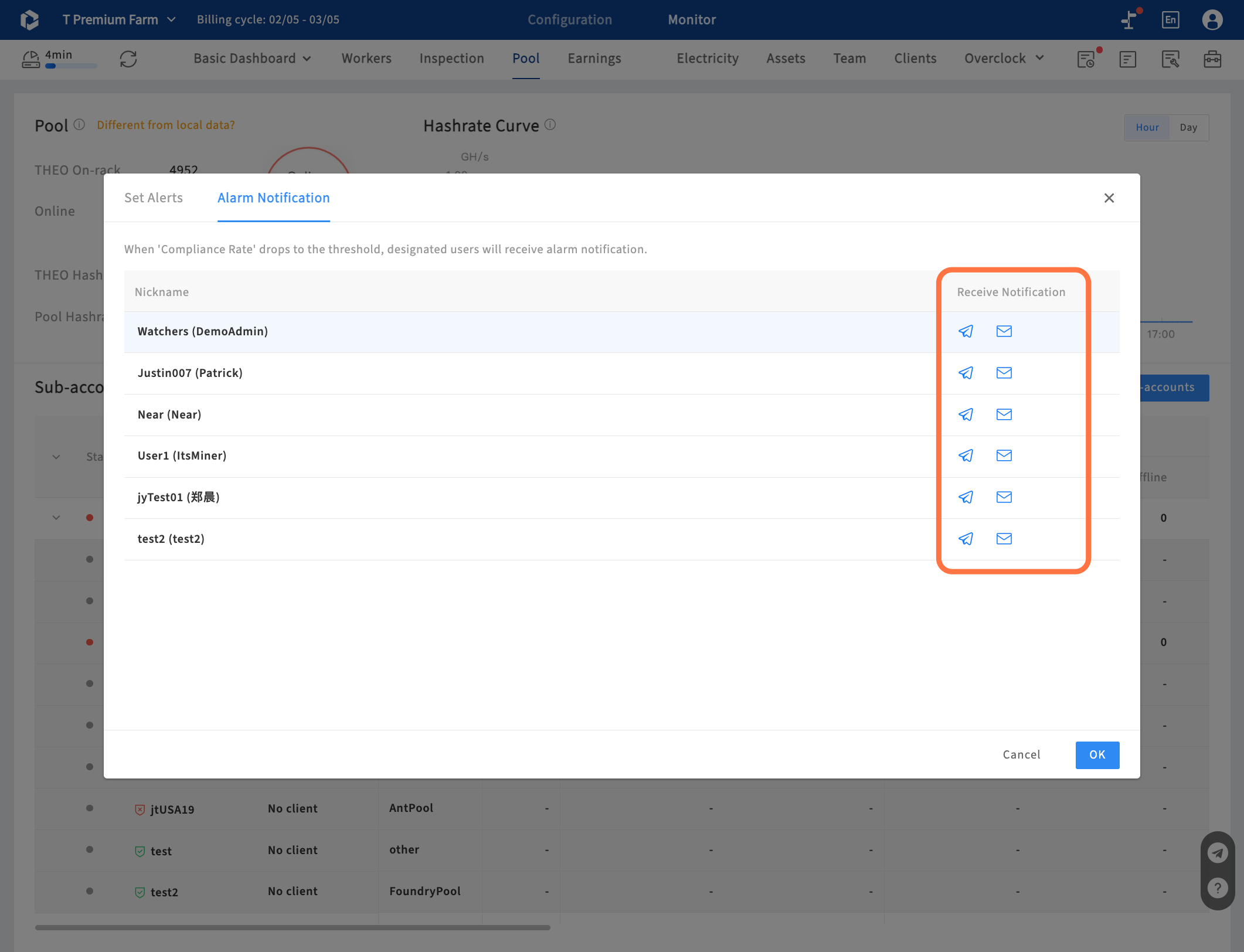Click email icon in jyTest01 row
1244x952 pixels.
pos(1004,497)
